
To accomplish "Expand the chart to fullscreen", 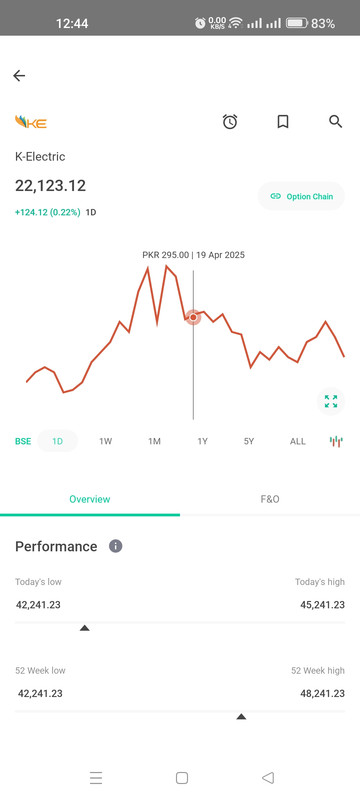I will (331, 402).
